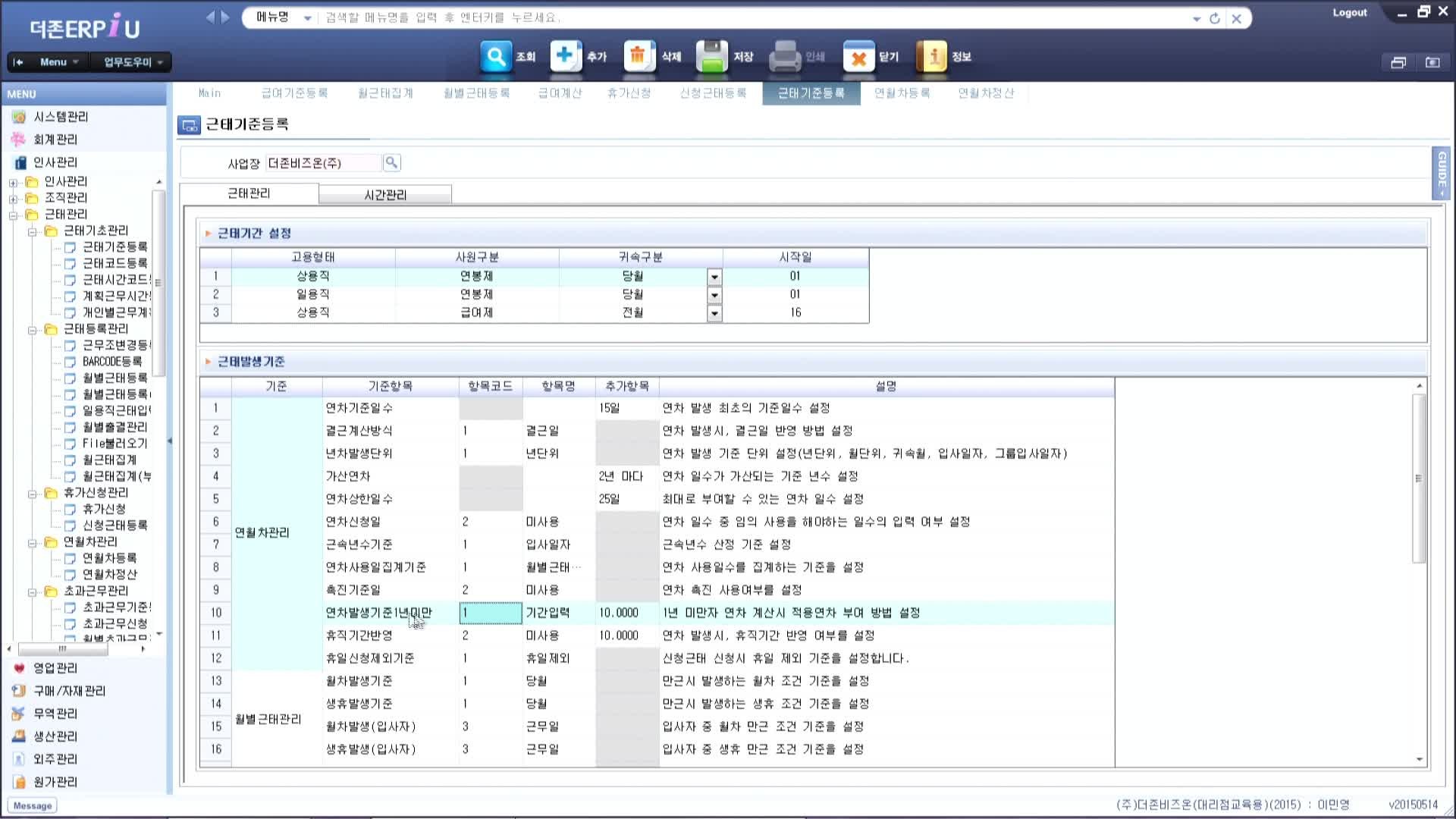This screenshot has height=819, width=1456.
Task: Switch to the 월근태집계 tab
Action: tap(385, 93)
